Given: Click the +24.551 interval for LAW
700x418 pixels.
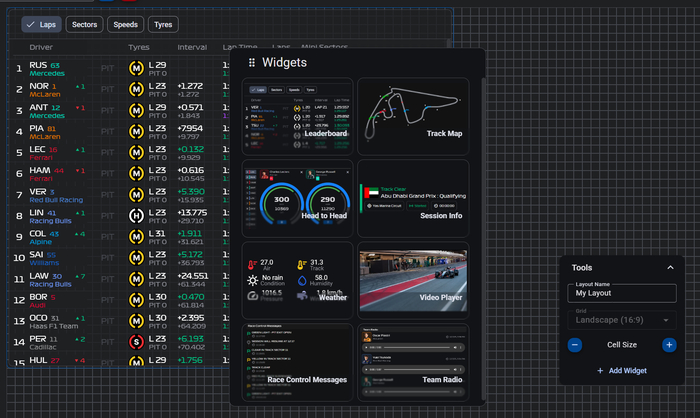Looking at the screenshot, I should (193, 276).
